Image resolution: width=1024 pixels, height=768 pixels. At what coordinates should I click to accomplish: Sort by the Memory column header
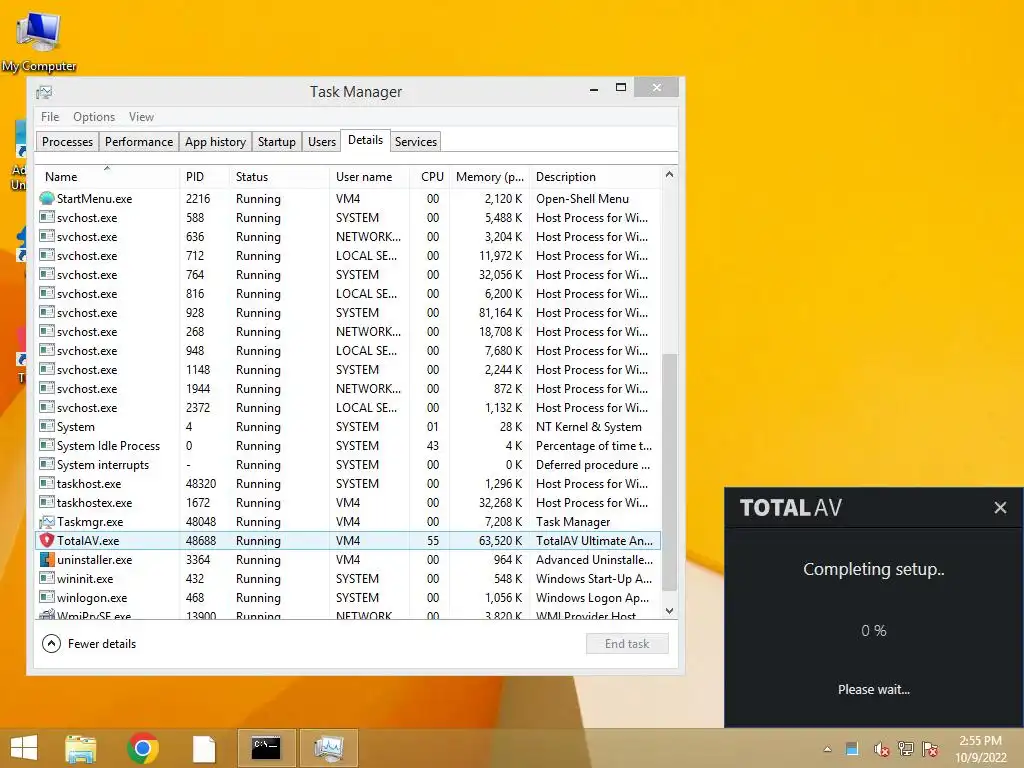[490, 177]
